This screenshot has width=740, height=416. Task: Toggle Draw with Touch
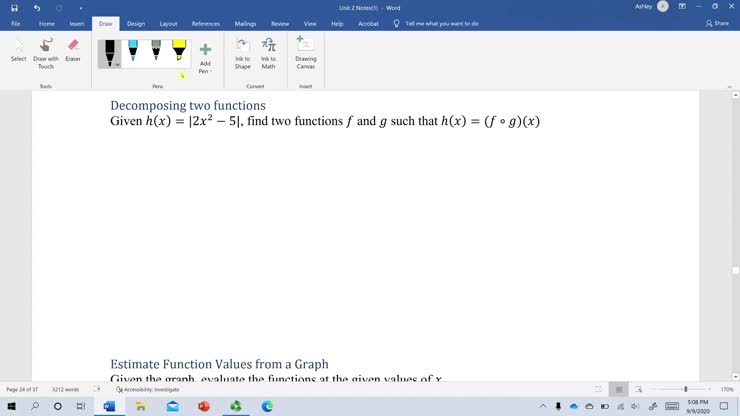[x=46, y=54]
